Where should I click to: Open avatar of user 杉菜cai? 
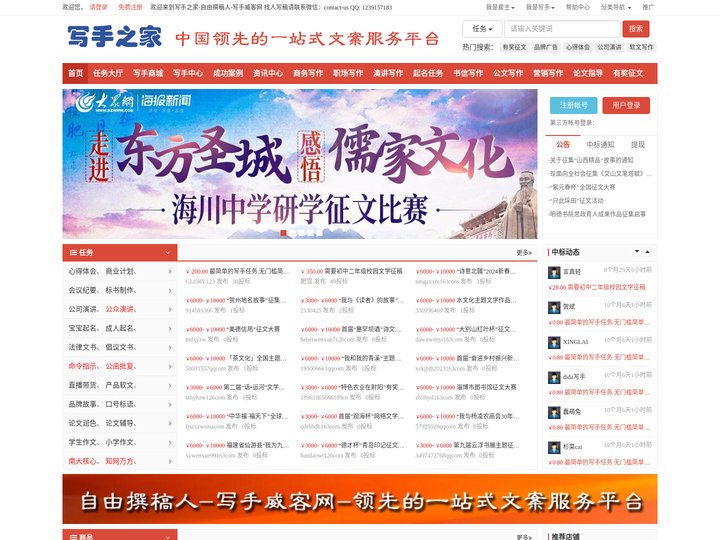(554, 448)
